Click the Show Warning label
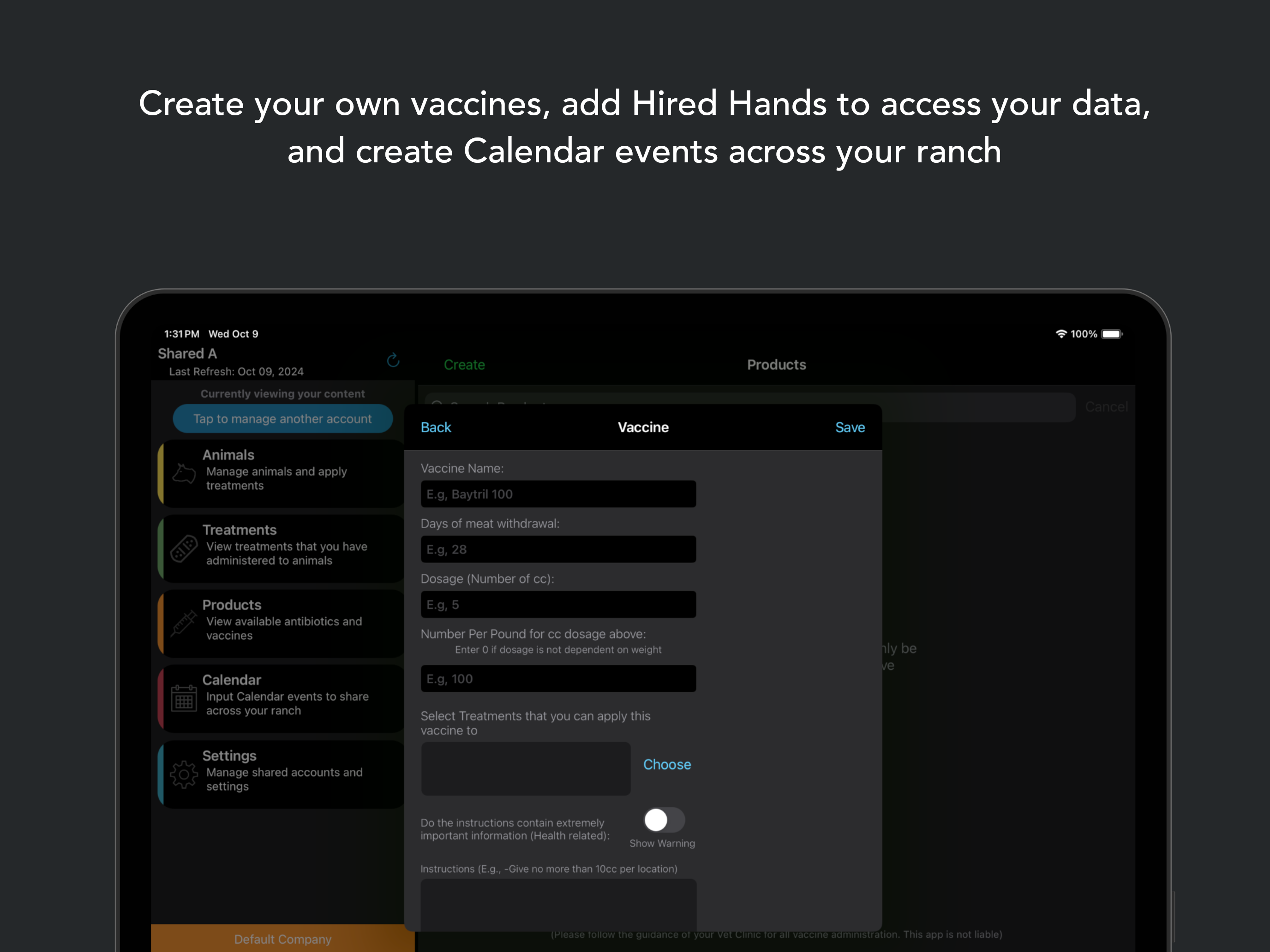Image resolution: width=1270 pixels, height=952 pixels. tap(662, 844)
